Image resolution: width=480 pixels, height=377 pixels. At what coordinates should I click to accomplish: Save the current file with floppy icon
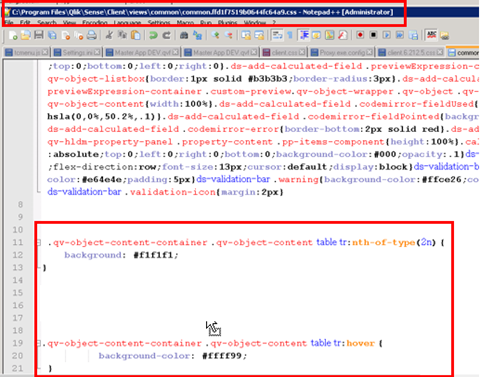click(x=39, y=35)
